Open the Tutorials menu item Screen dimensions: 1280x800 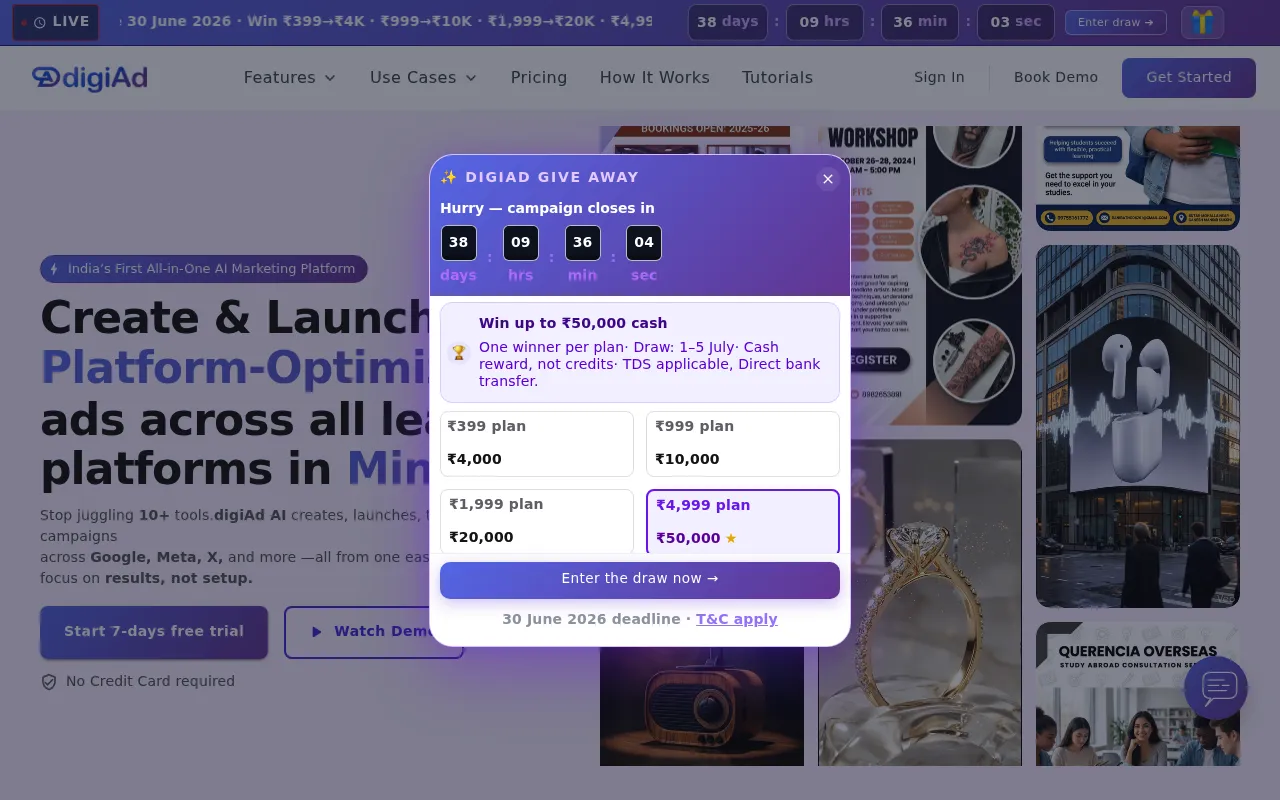click(x=777, y=77)
